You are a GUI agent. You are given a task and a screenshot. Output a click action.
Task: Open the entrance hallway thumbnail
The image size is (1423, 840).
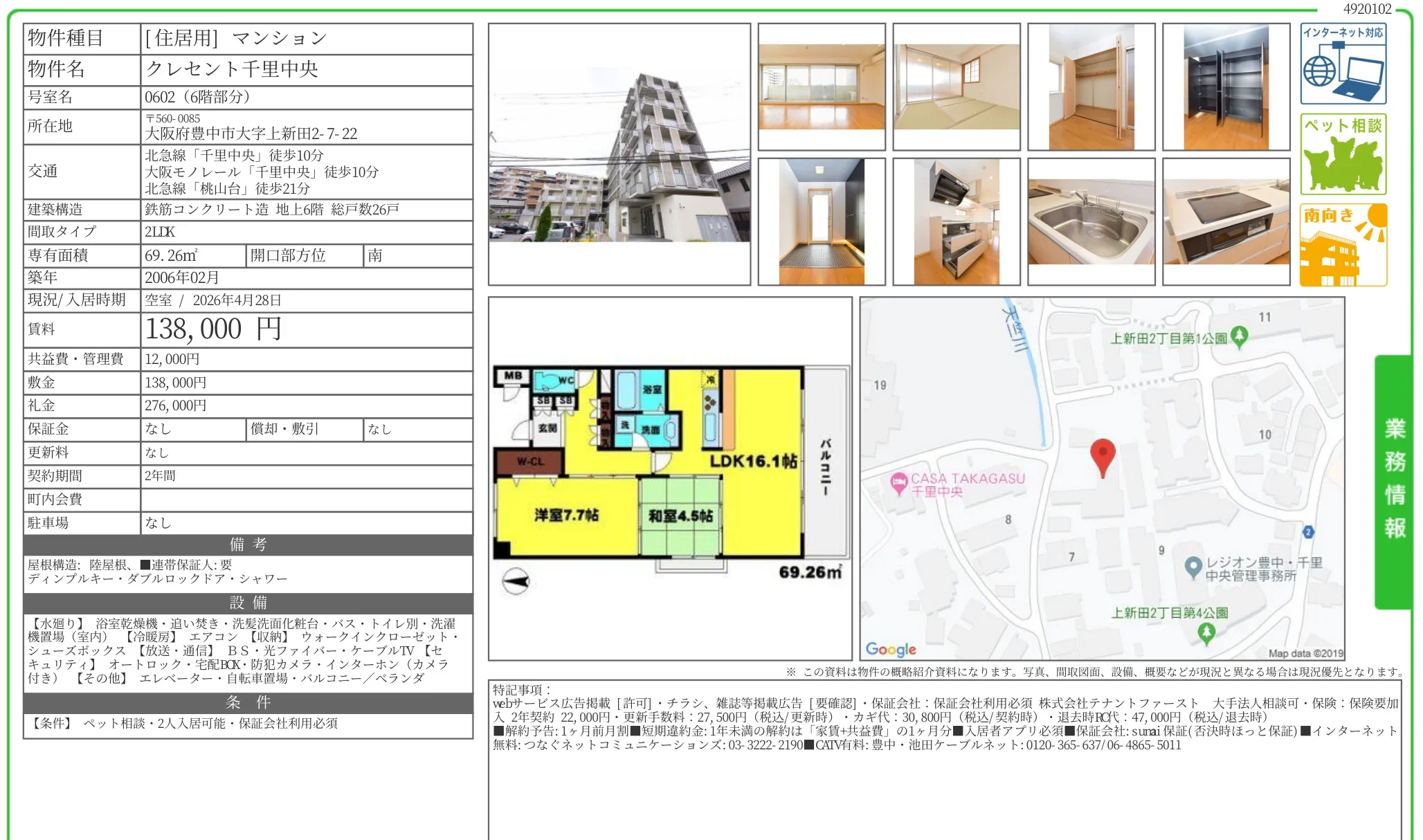point(821,221)
